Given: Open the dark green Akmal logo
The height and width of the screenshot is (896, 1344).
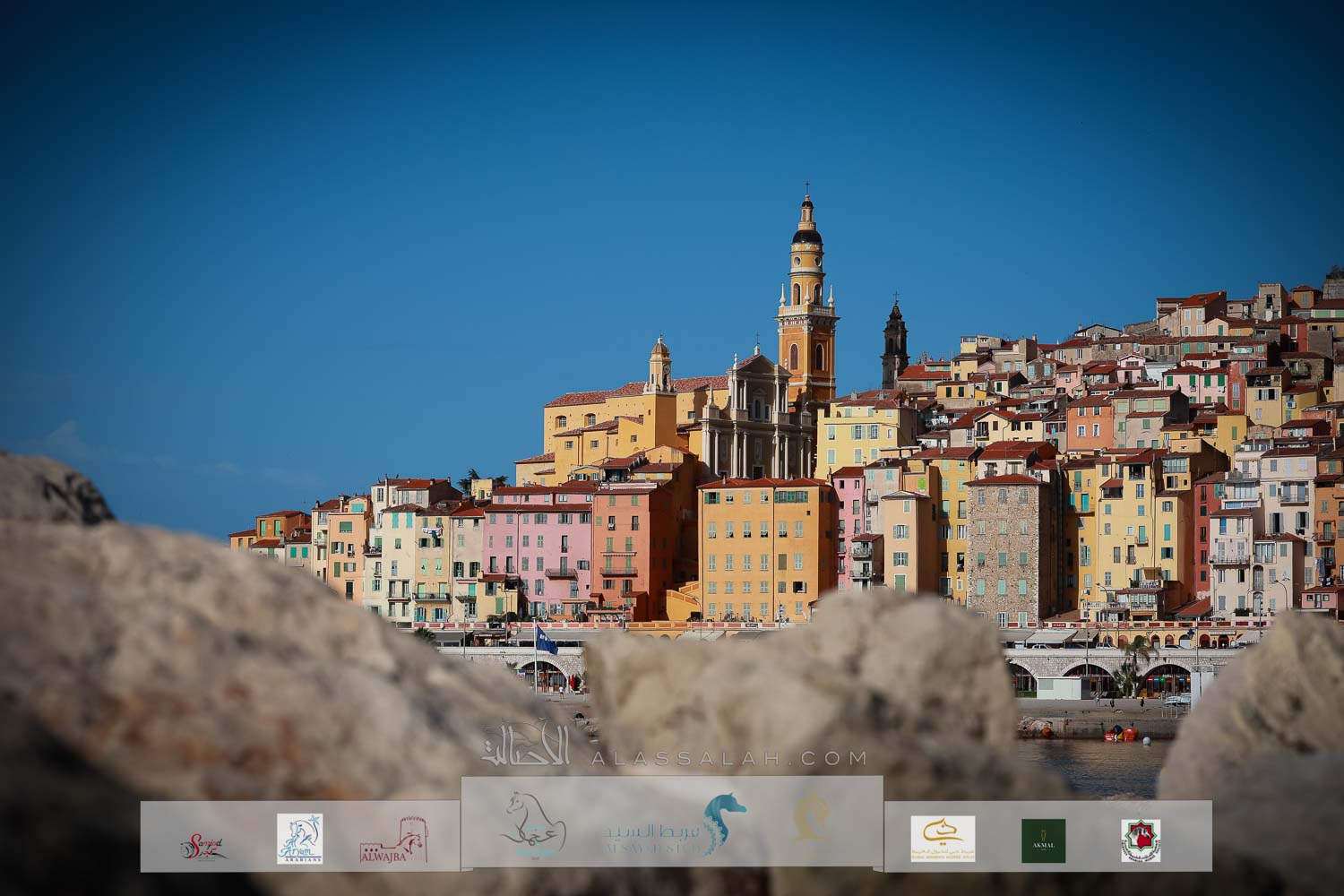Looking at the screenshot, I should [1044, 840].
